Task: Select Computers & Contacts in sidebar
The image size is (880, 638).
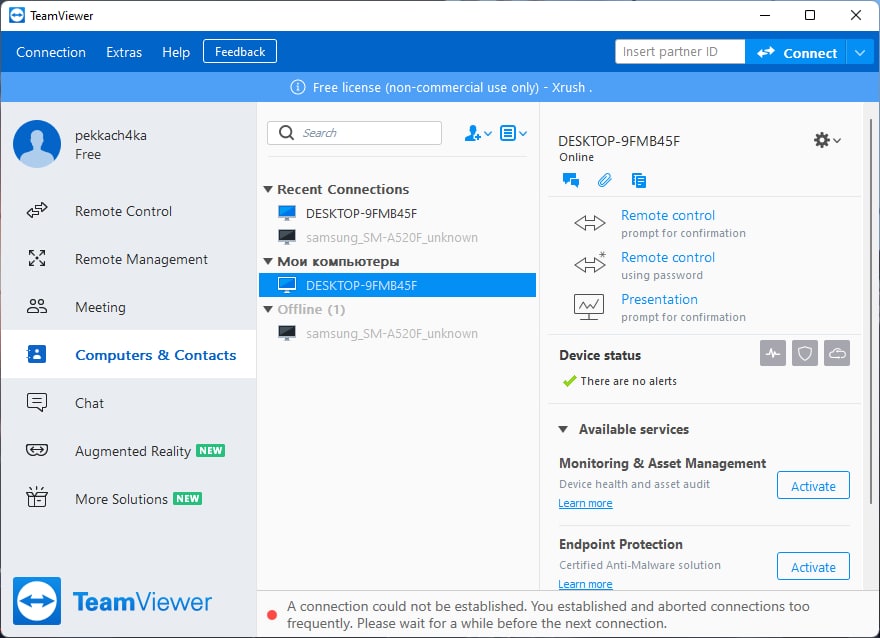Action: click(x=128, y=355)
